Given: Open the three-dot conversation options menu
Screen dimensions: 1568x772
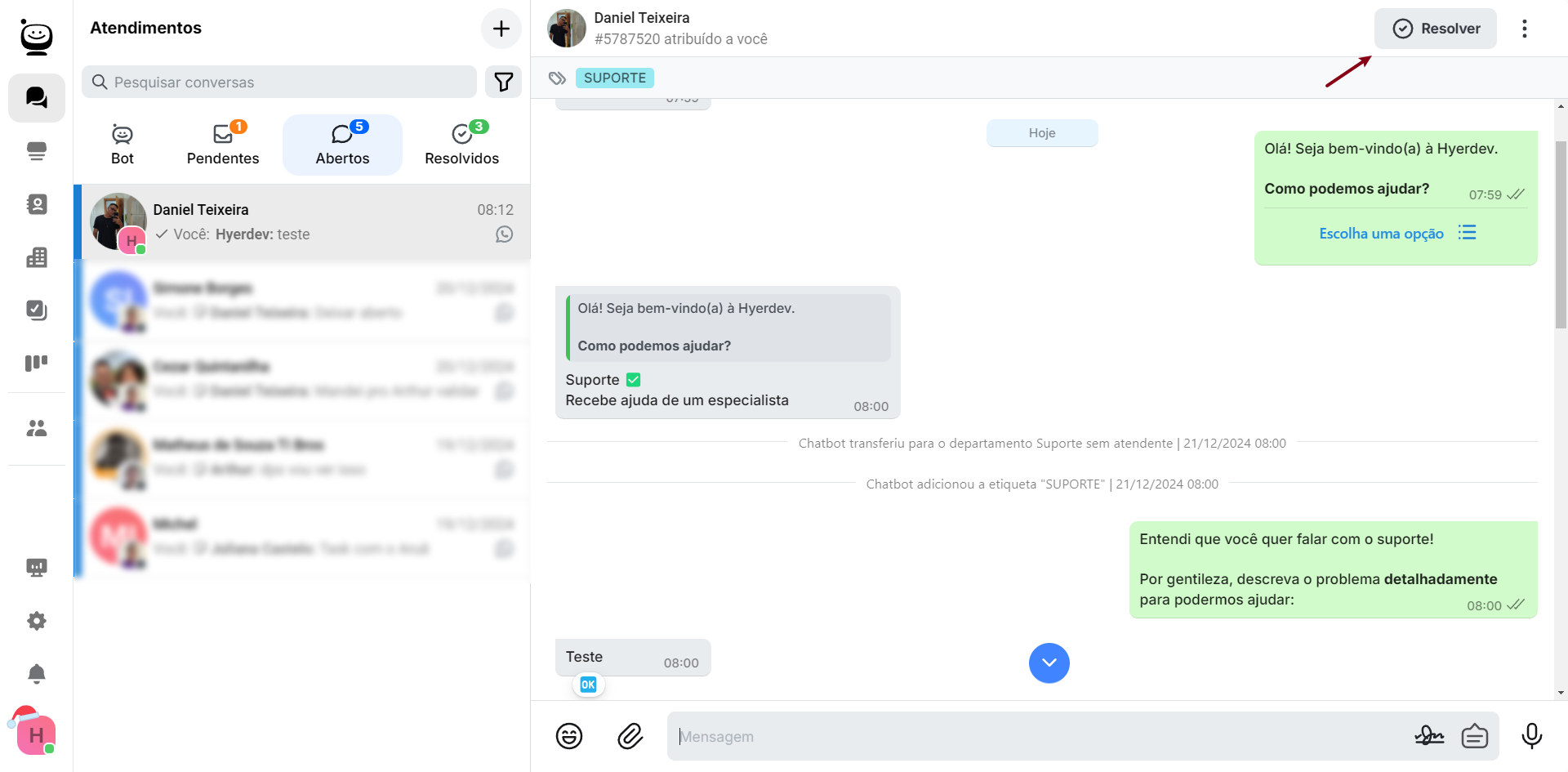Looking at the screenshot, I should [x=1524, y=29].
